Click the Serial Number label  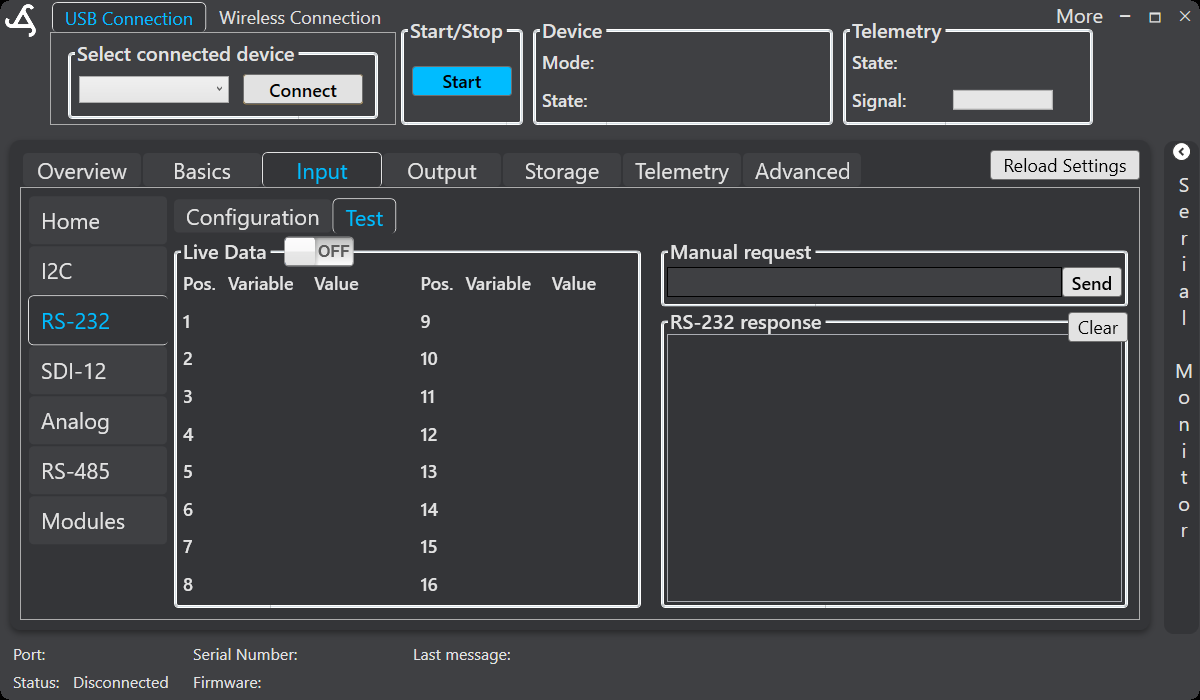coord(245,655)
